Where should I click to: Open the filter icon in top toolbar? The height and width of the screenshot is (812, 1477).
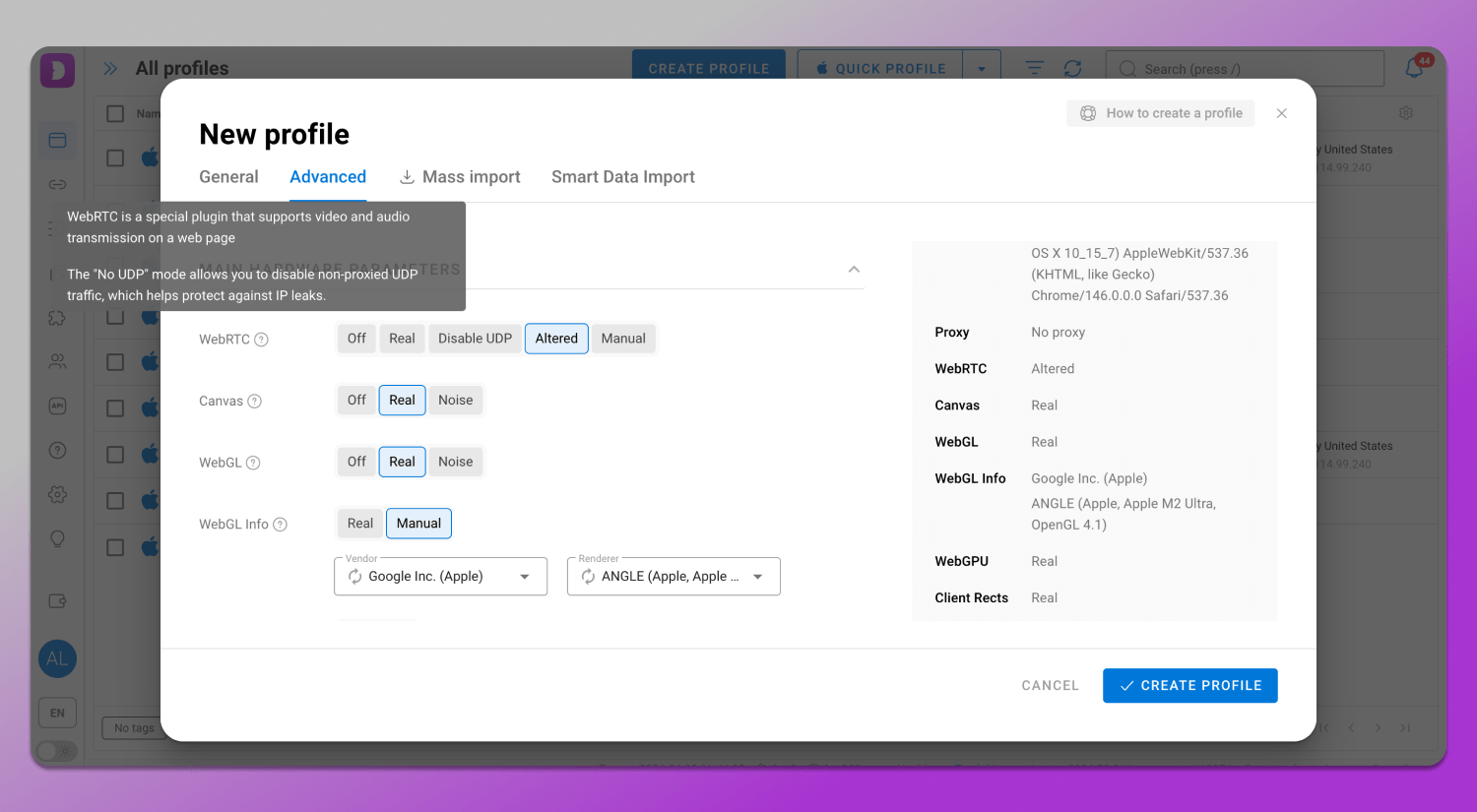(1034, 68)
